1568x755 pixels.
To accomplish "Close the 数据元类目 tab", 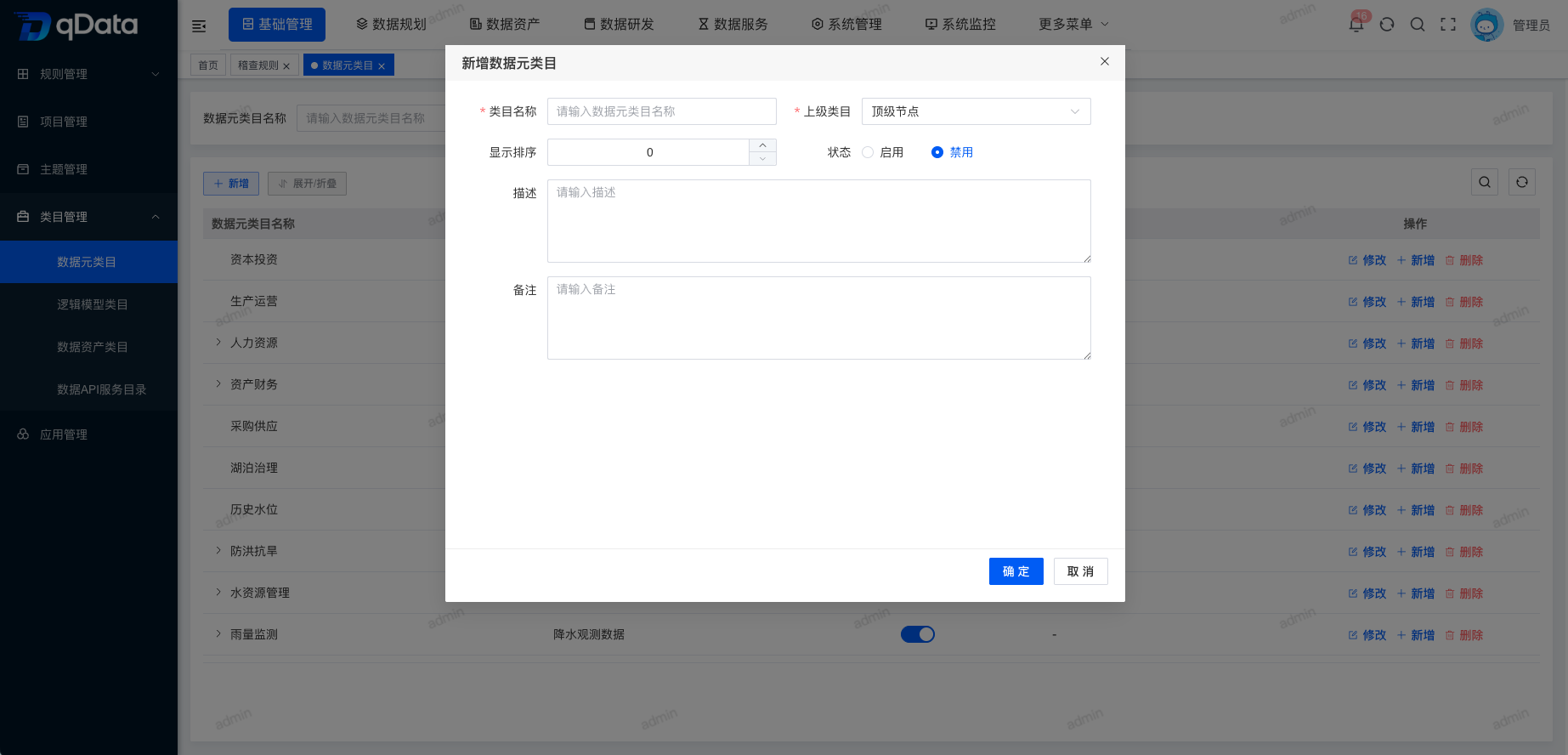I will [x=382, y=66].
